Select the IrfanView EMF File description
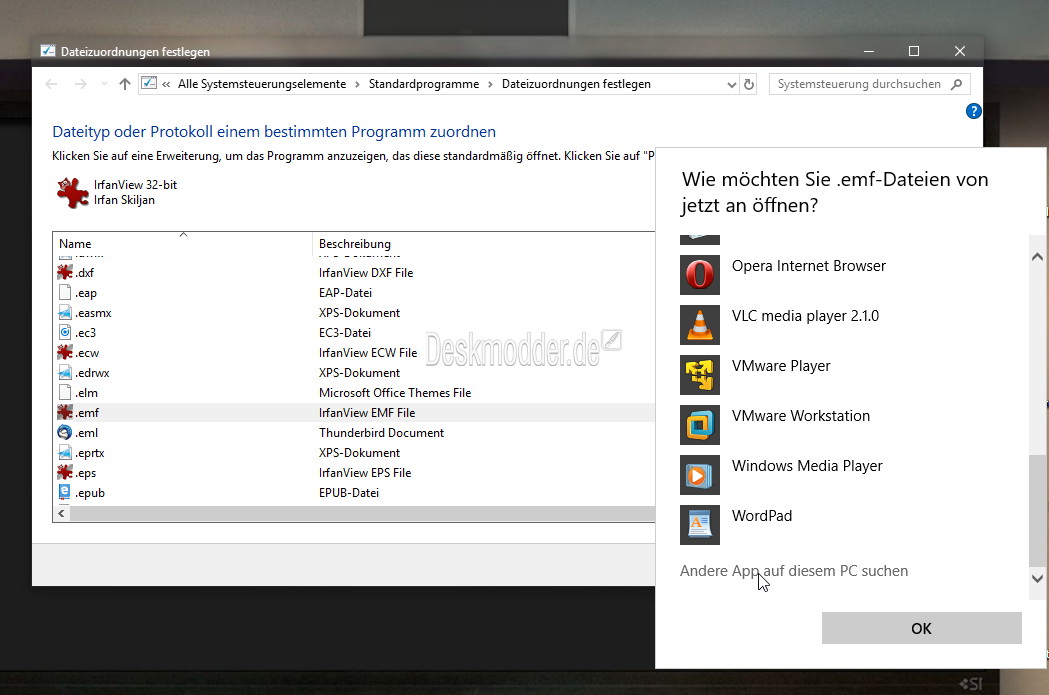Image resolution: width=1049 pixels, height=695 pixels. (367, 413)
